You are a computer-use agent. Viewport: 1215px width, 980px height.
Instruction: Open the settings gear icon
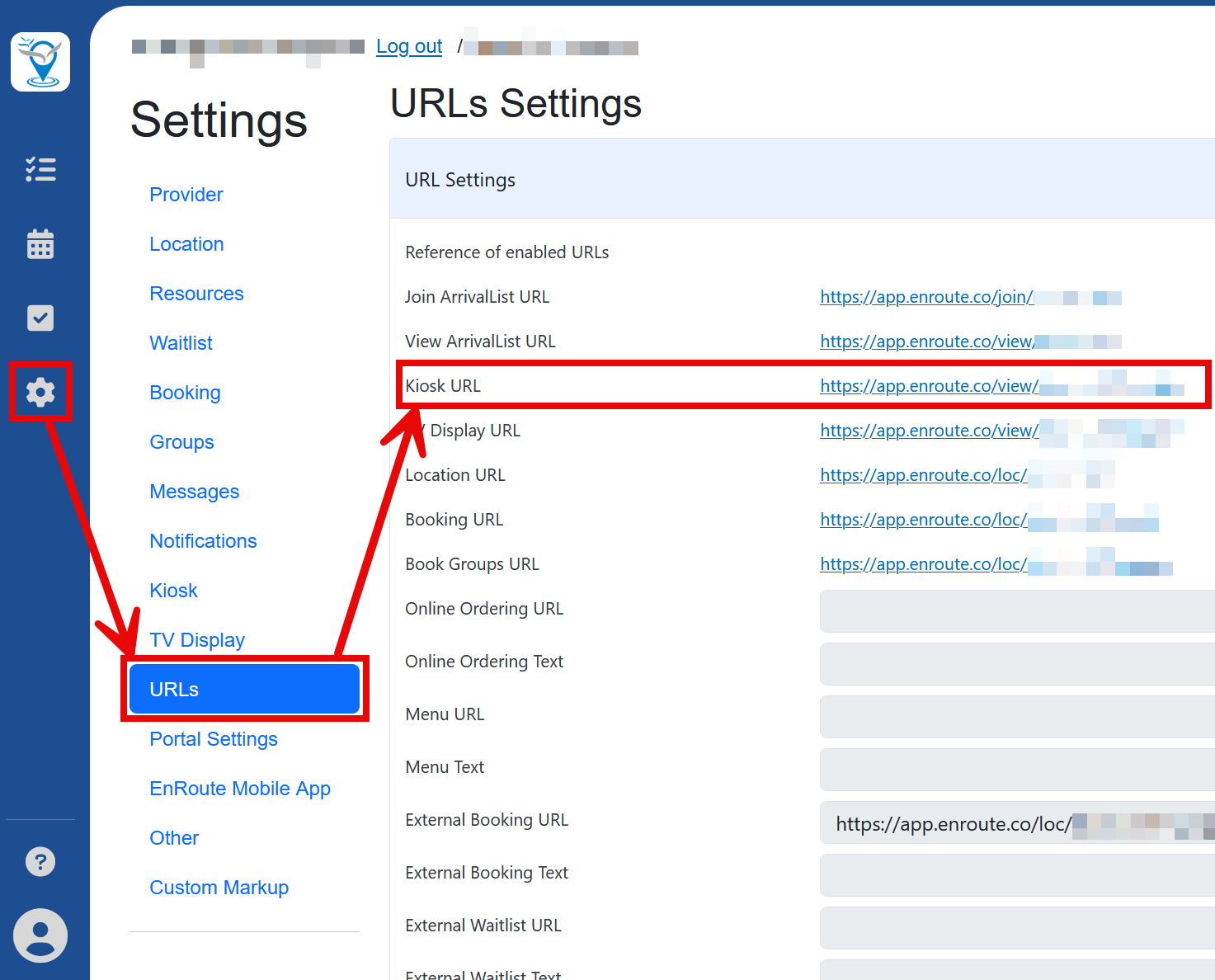click(x=40, y=392)
